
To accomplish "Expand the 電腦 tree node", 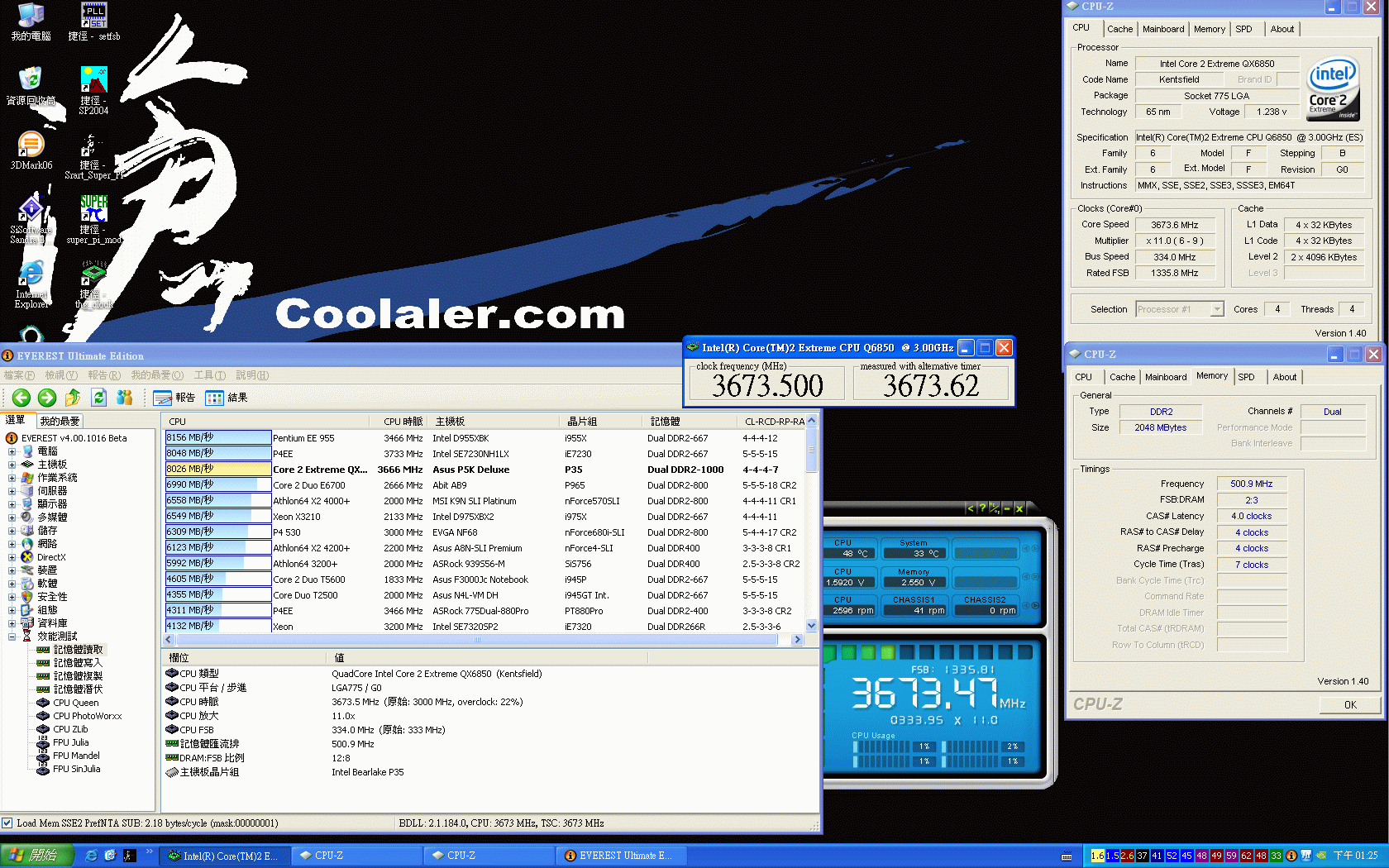I will [x=12, y=451].
